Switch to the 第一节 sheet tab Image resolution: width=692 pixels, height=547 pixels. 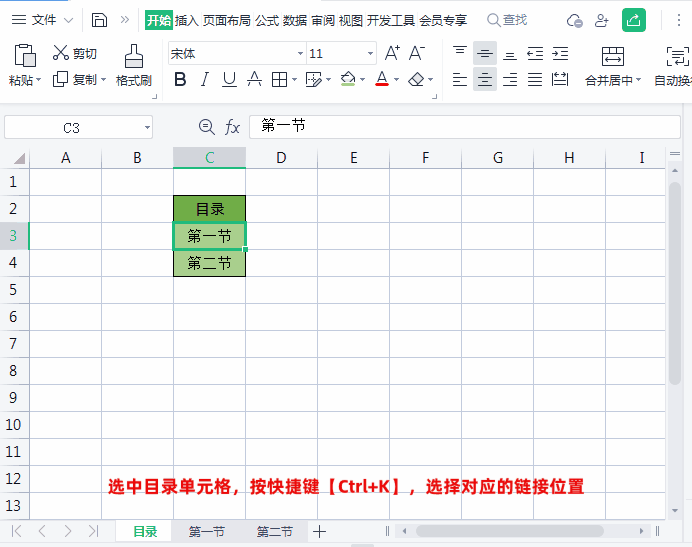[x=207, y=531]
